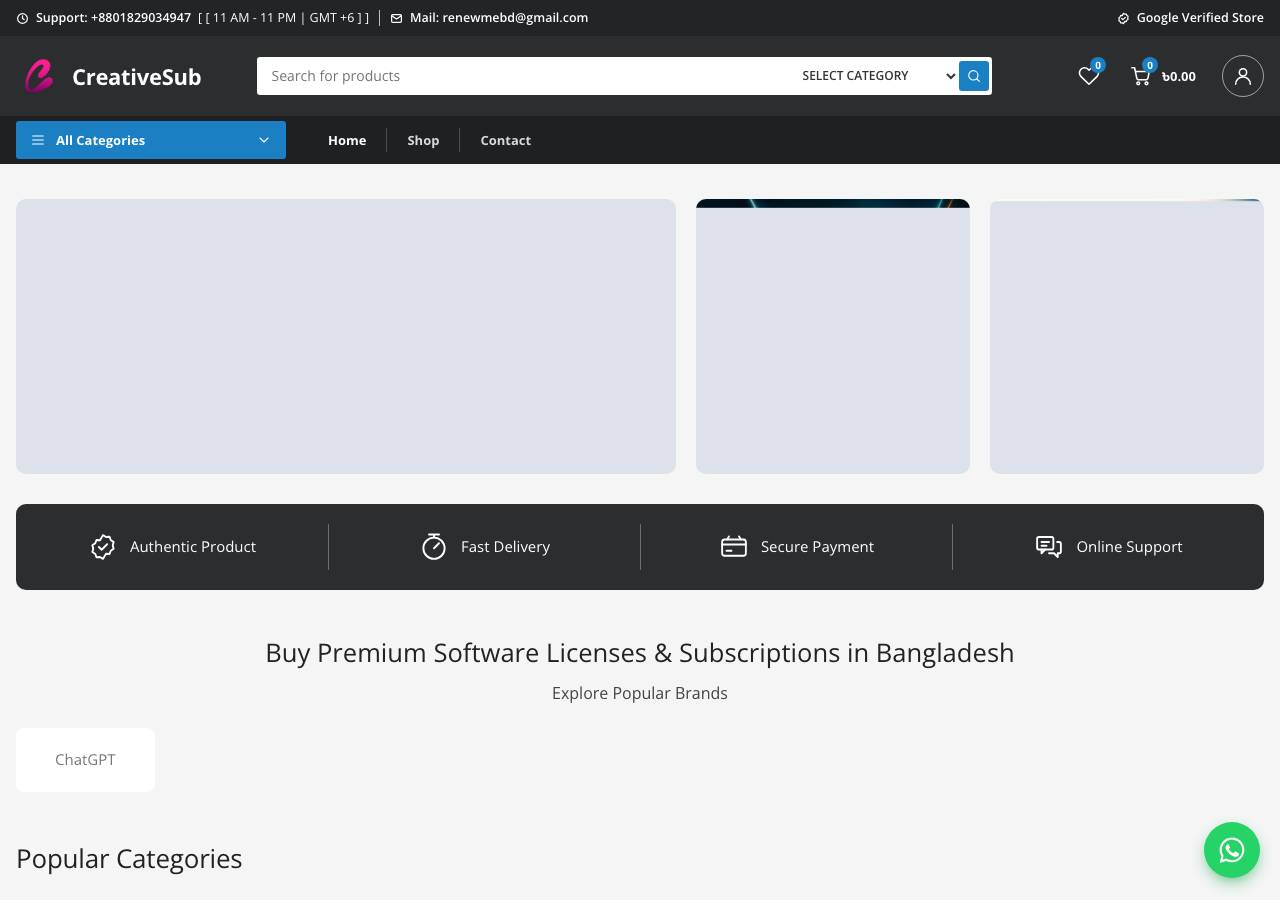Click the middle banner image
Screen dimensions: 1280x900
(833, 336)
